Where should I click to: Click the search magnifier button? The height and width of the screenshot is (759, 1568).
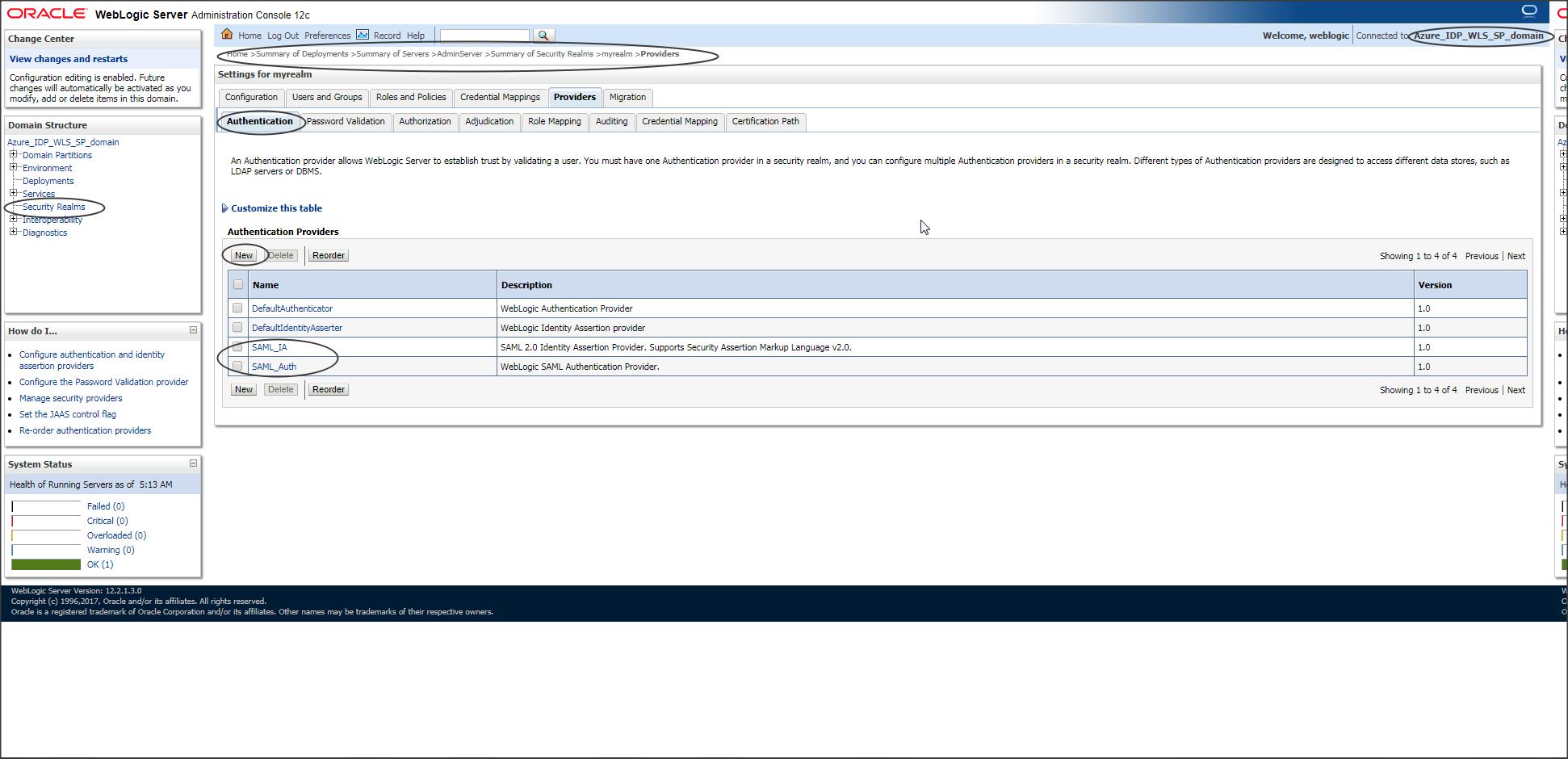click(543, 36)
